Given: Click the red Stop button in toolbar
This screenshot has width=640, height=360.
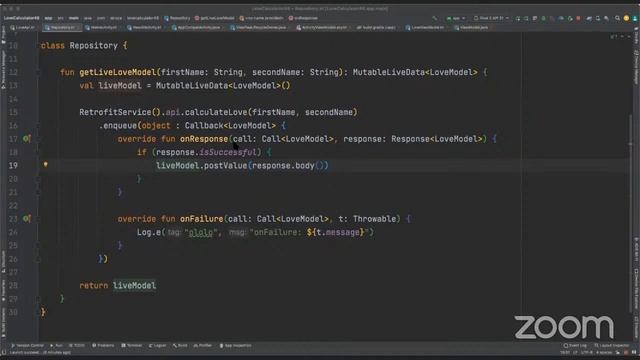Looking at the screenshot, I should point(578,18).
